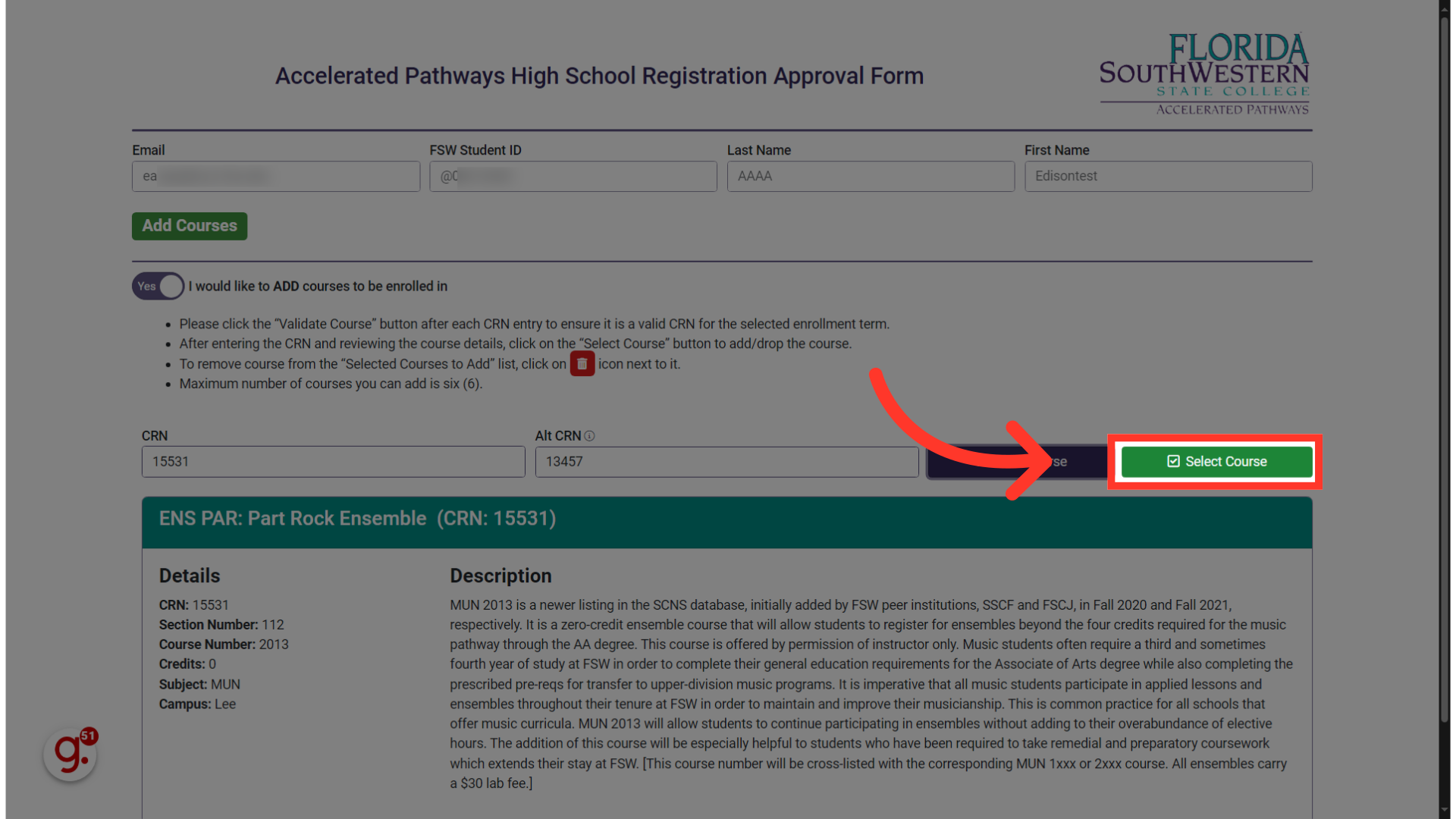
Task: Click the Add Courses button
Action: (189, 225)
